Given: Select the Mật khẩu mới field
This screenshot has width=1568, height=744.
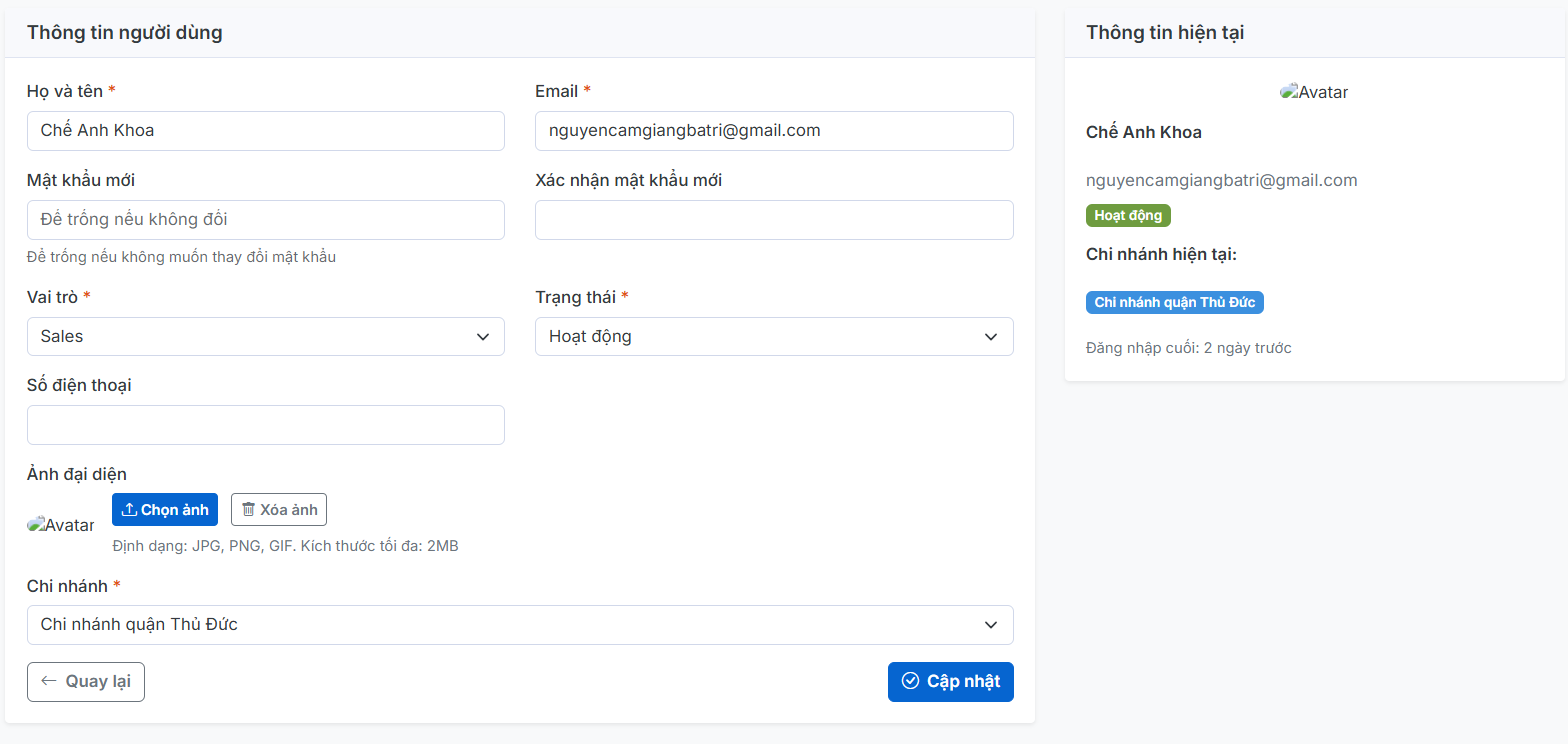Looking at the screenshot, I should [265, 220].
